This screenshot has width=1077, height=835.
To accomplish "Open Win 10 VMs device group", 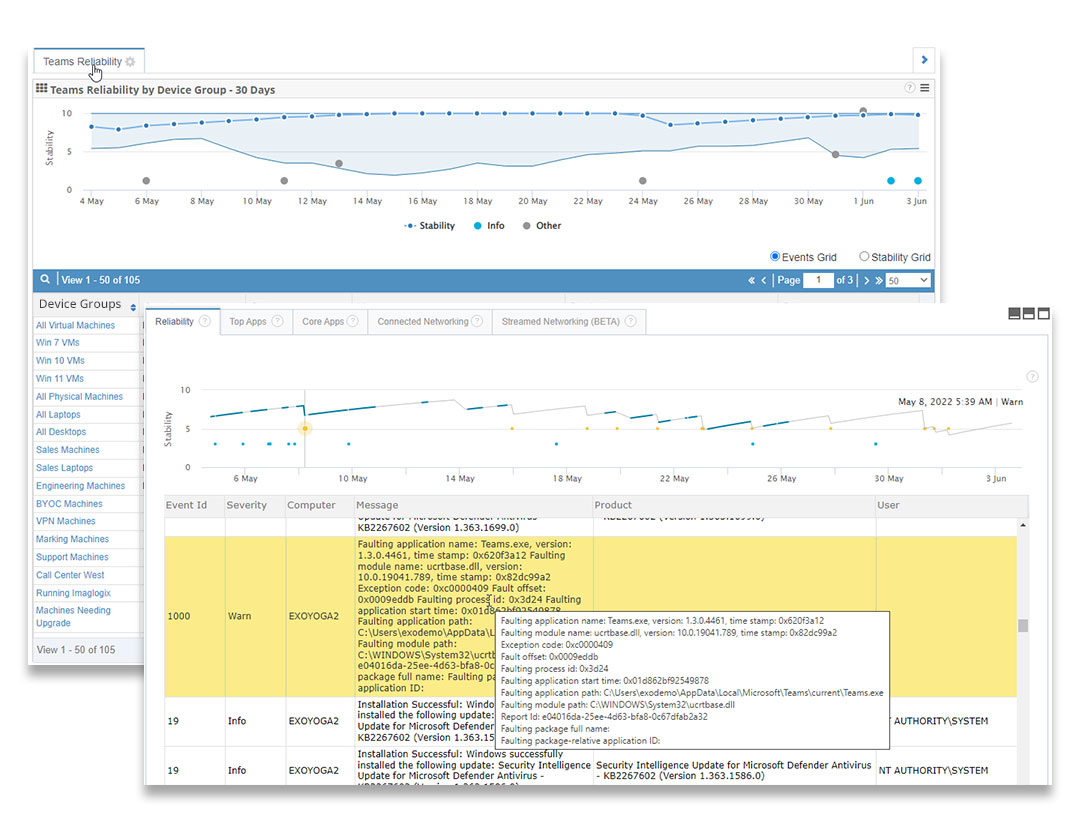I will coord(60,361).
